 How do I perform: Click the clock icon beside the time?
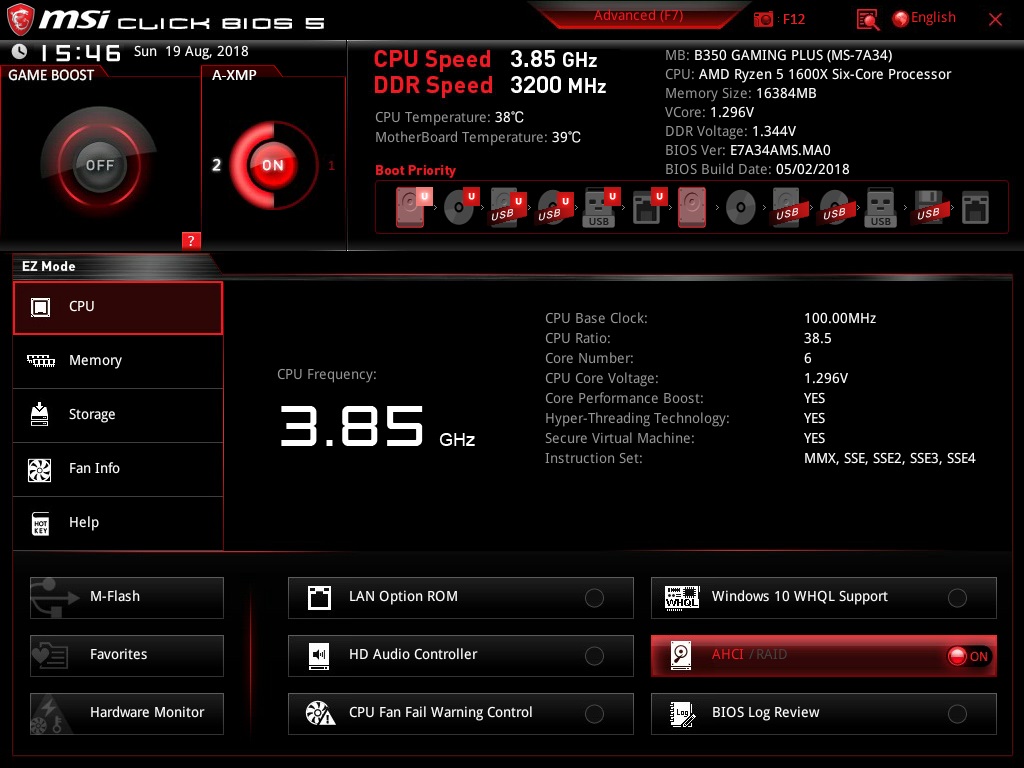point(19,51)
